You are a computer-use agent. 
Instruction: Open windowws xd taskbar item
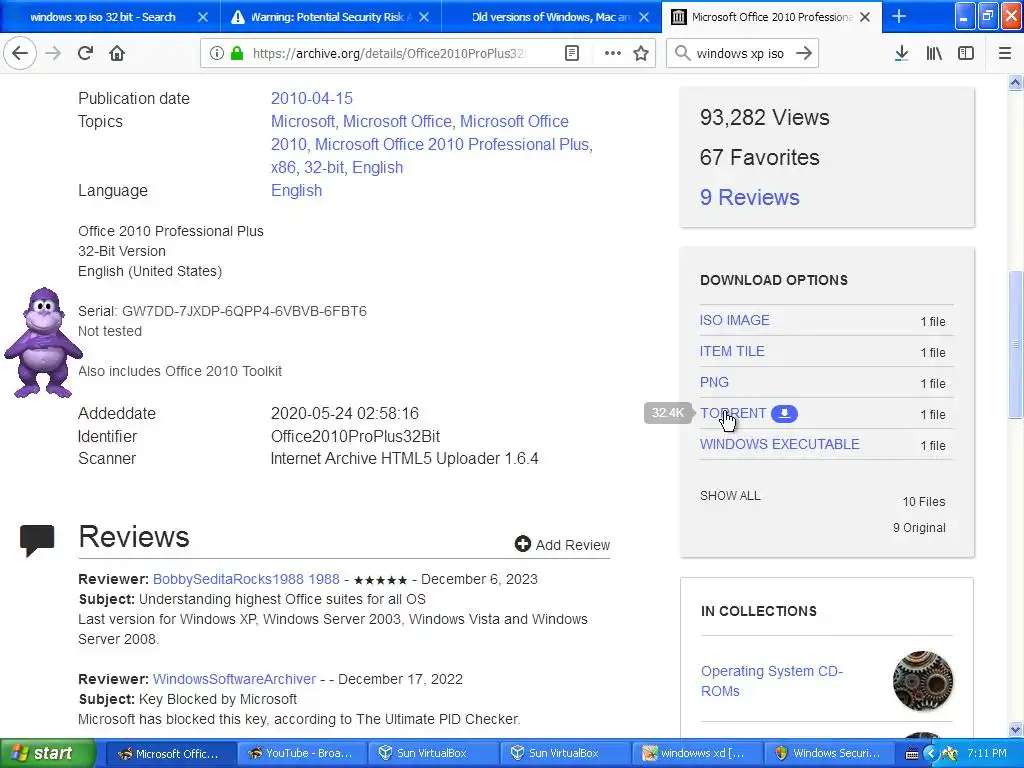[695, 754]
